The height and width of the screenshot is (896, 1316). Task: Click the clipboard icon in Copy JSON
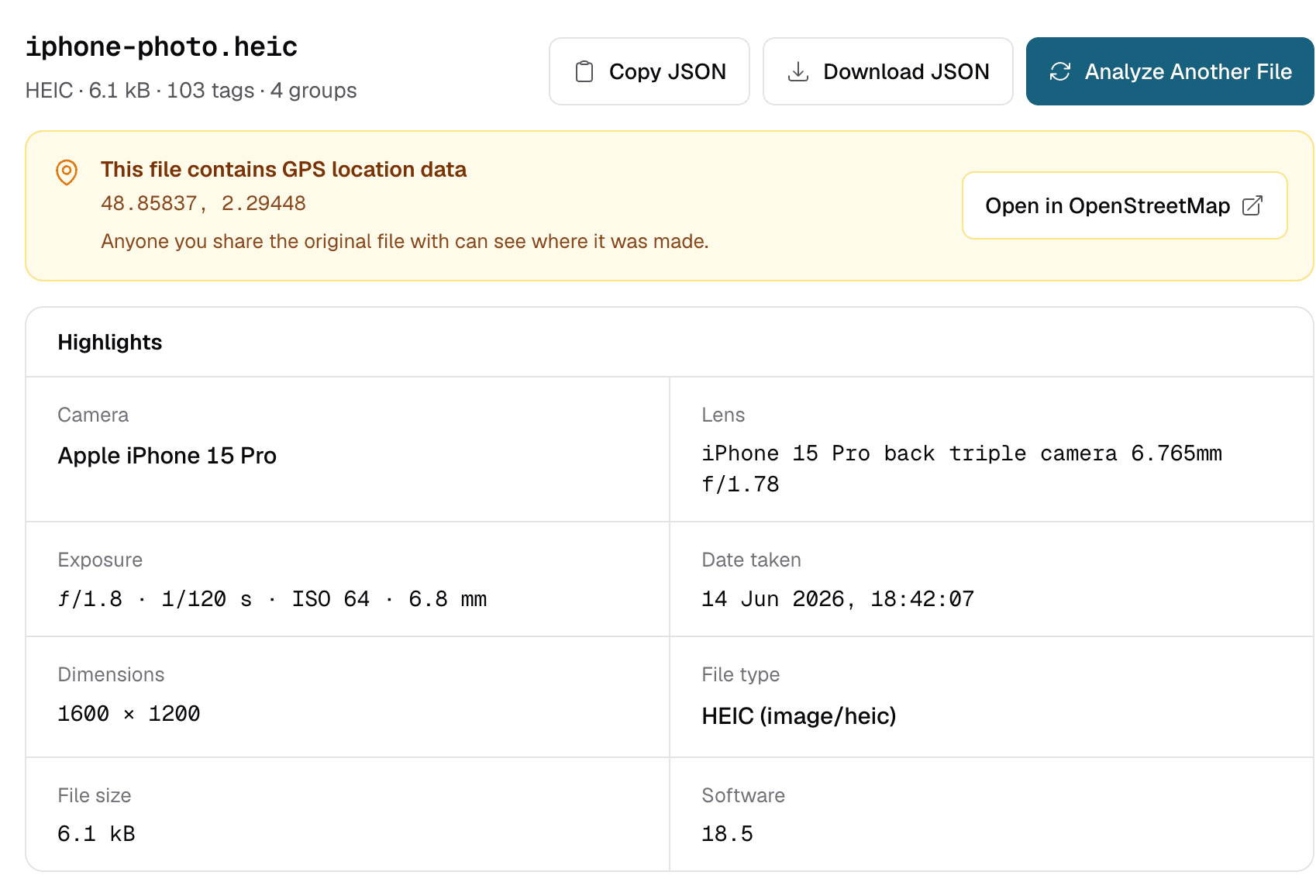coord(584,72)
